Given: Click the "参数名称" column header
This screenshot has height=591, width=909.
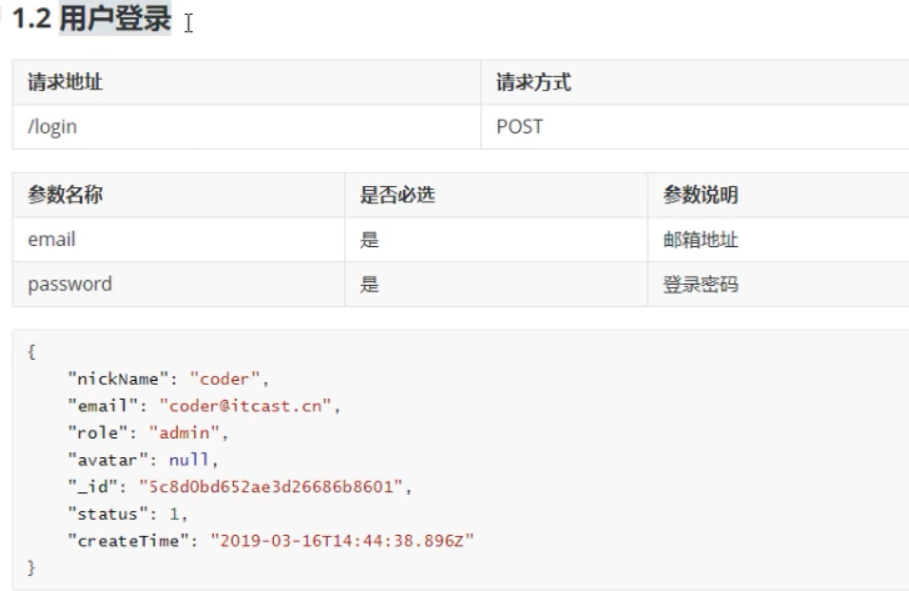Looking at the screenshot, I should pyautogui.click(x=65, y=195).
